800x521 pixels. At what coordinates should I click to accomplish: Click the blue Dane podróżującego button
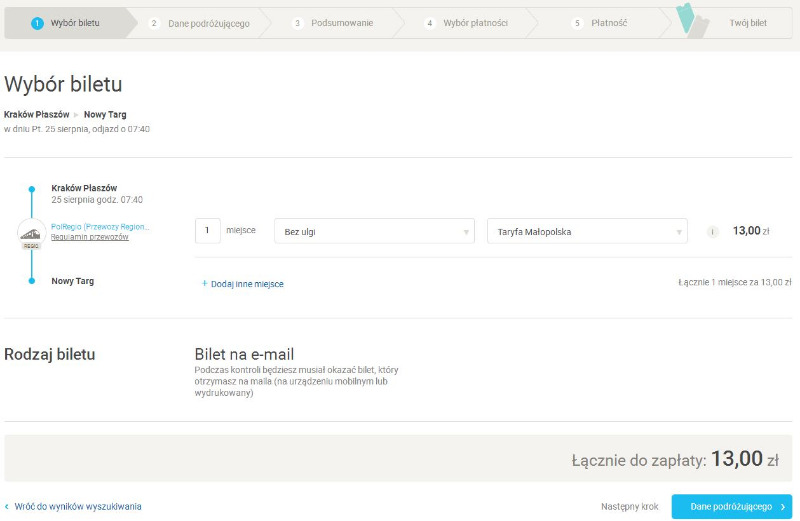[x=731, y=507]
